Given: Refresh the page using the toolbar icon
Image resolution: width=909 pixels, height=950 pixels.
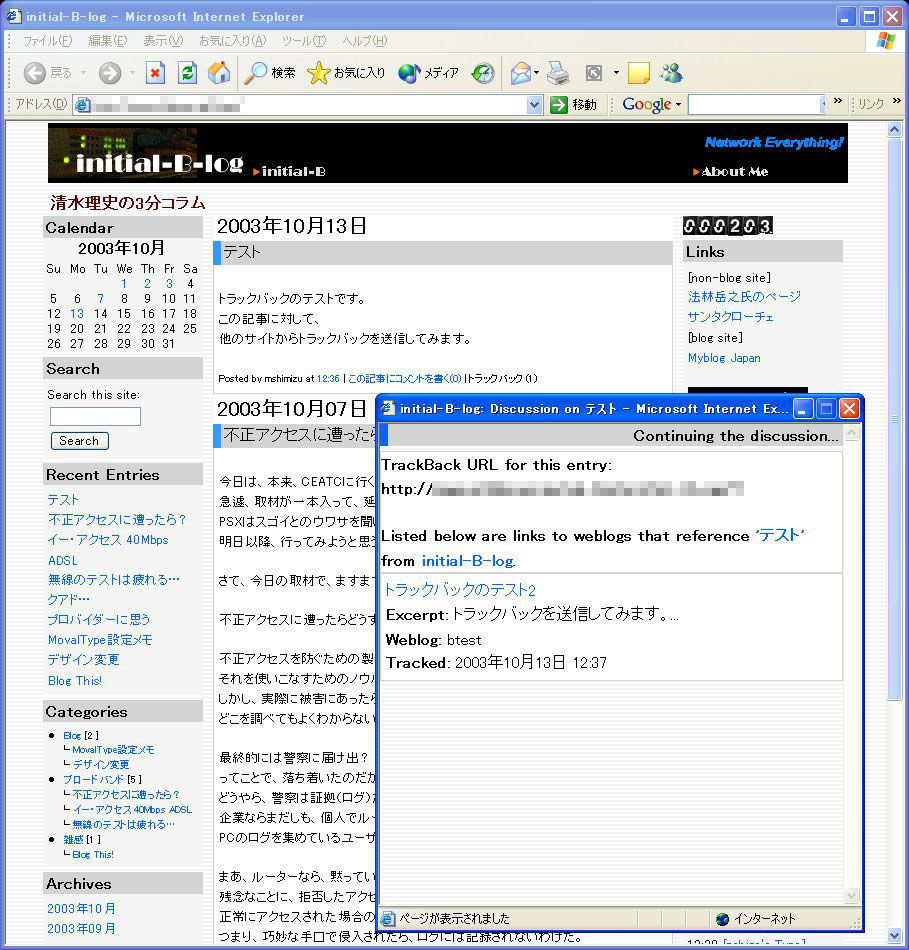Looking at the screenshot, I should [187, 73].
